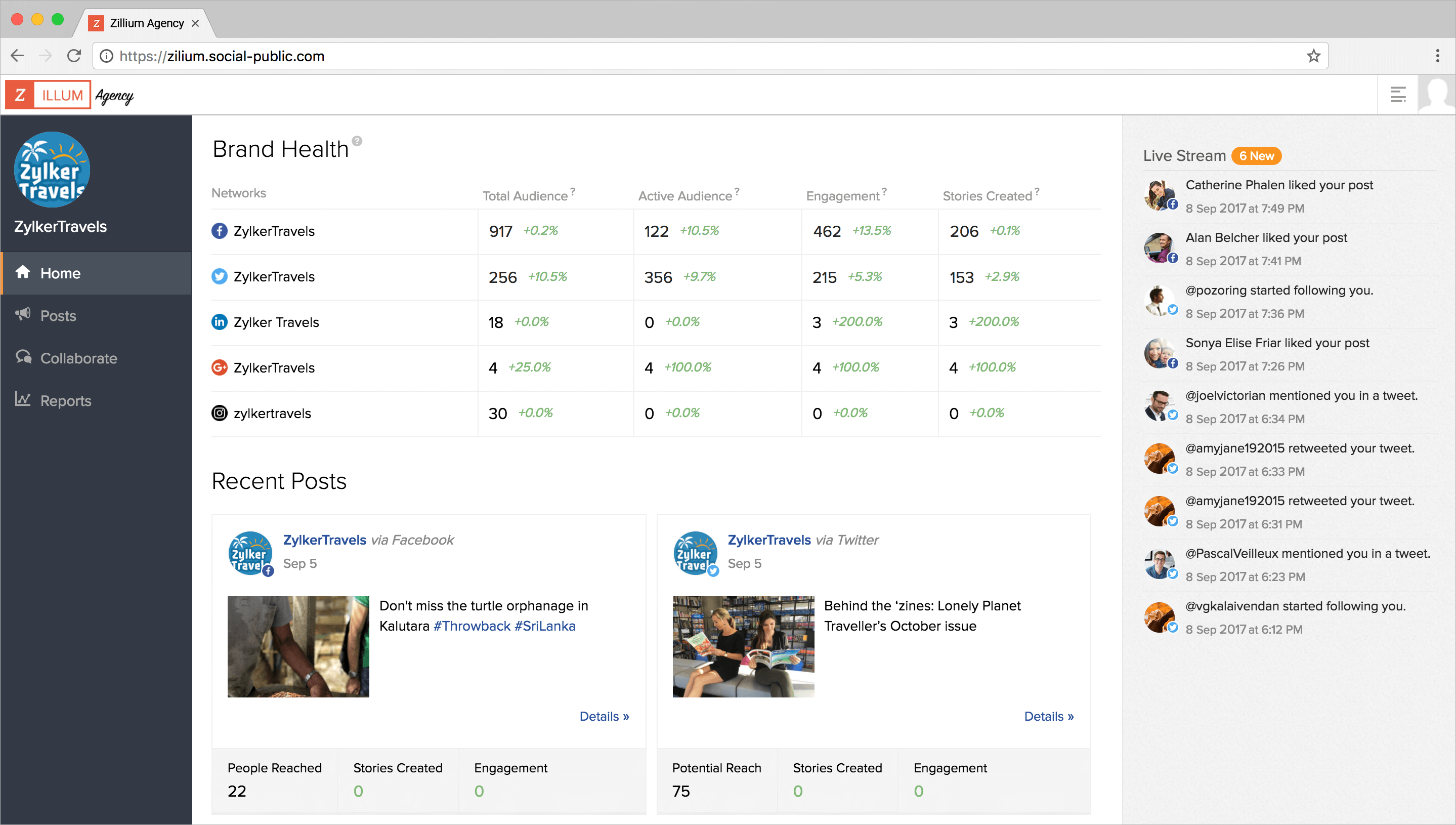The height and width of the screenshot is (825, 1456).
Task: Open Reports from the sidebar
Action: (x=66, y=400)
